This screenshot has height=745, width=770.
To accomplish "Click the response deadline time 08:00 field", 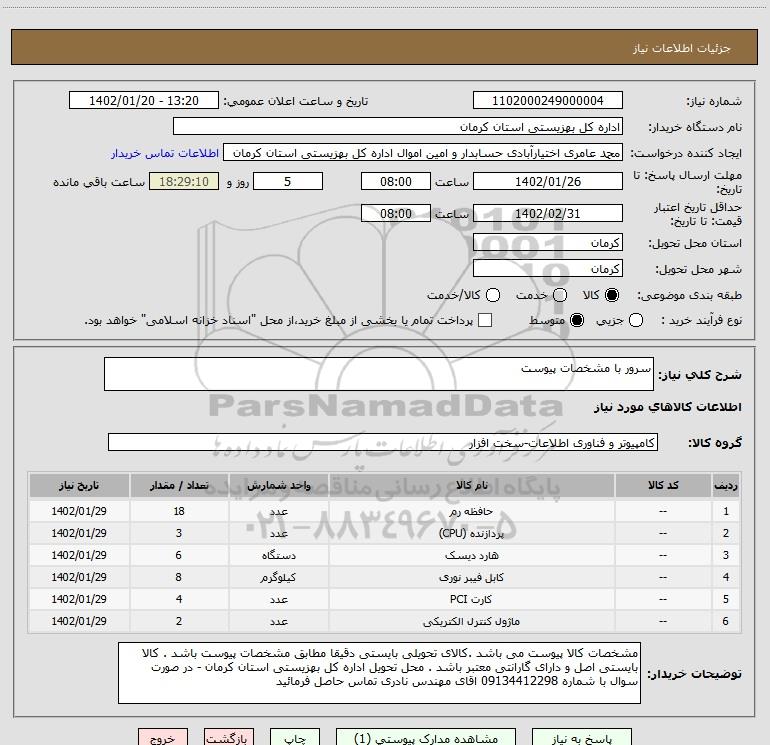I will 396,182.
